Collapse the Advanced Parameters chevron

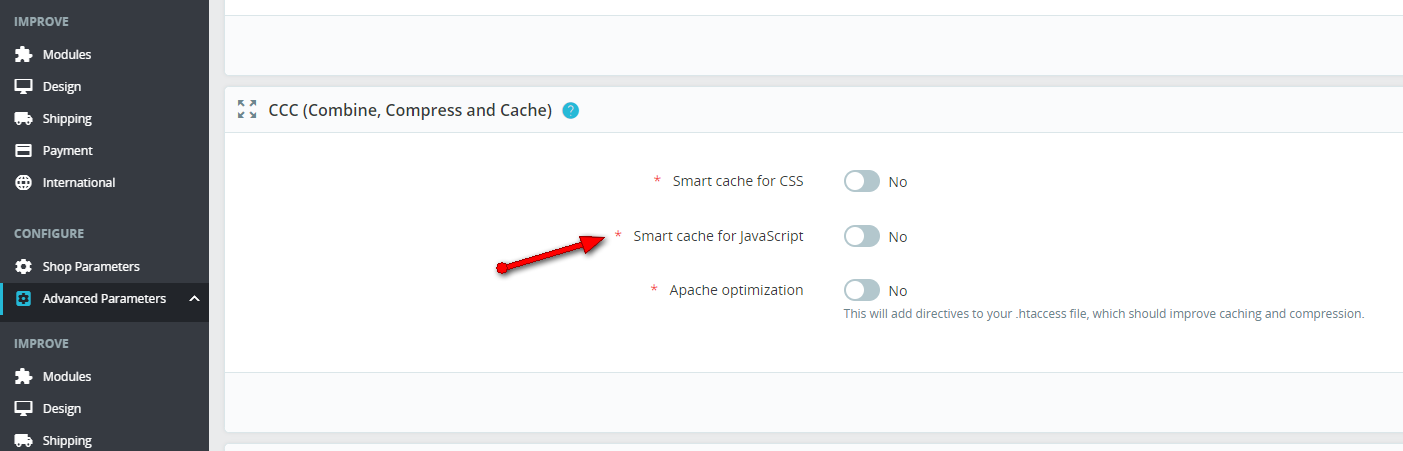194,298
